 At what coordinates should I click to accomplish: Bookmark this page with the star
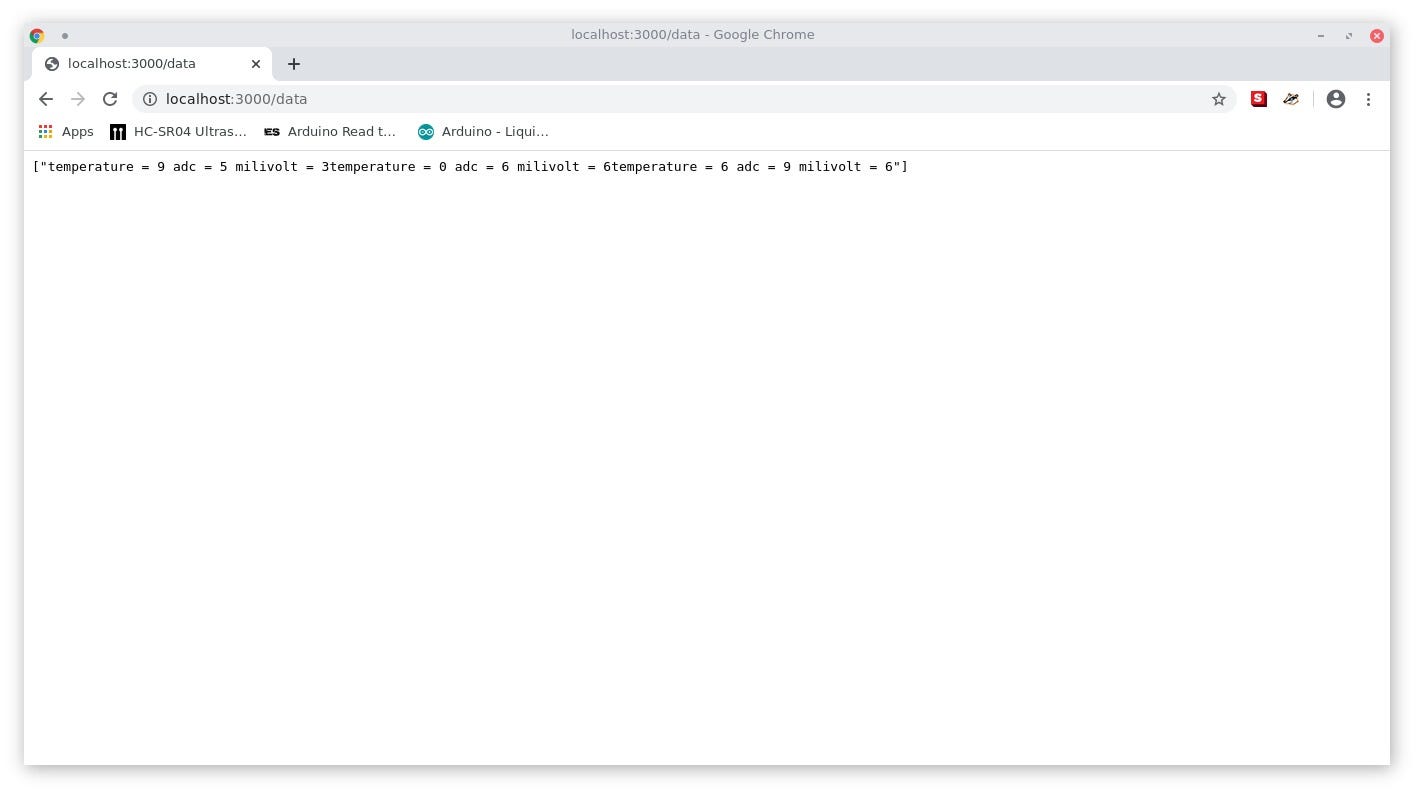tap(1218, 99)
